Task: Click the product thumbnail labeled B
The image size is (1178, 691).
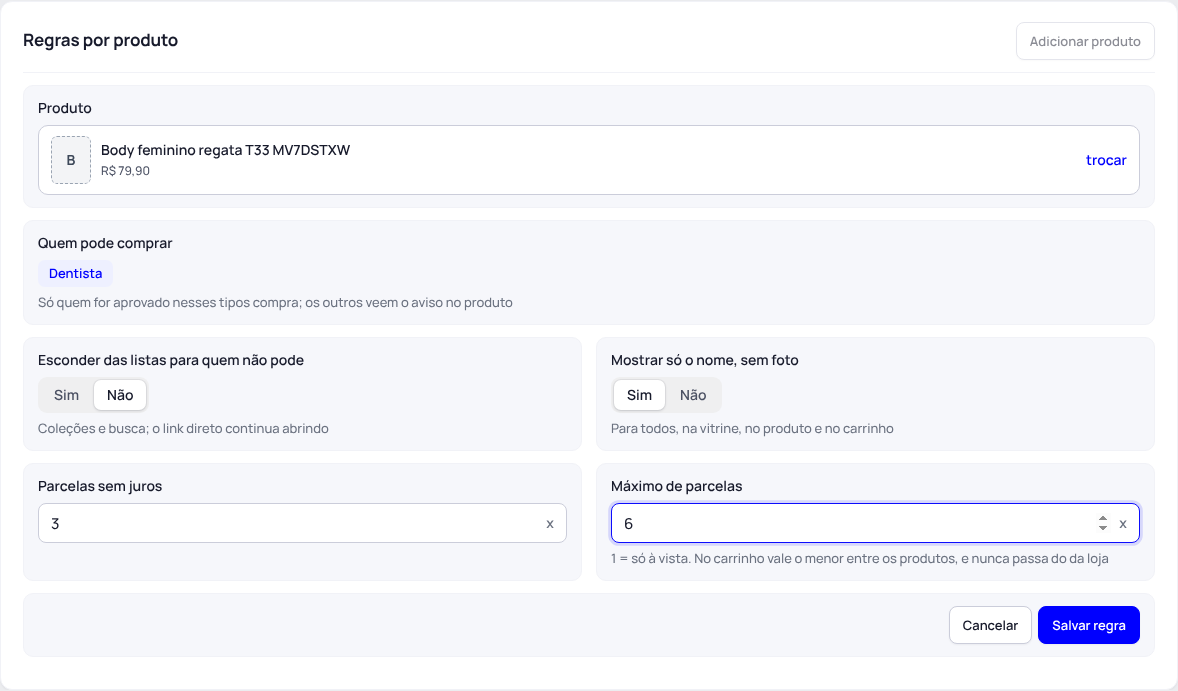Action: pyautogui.click(x=71, y=160)
